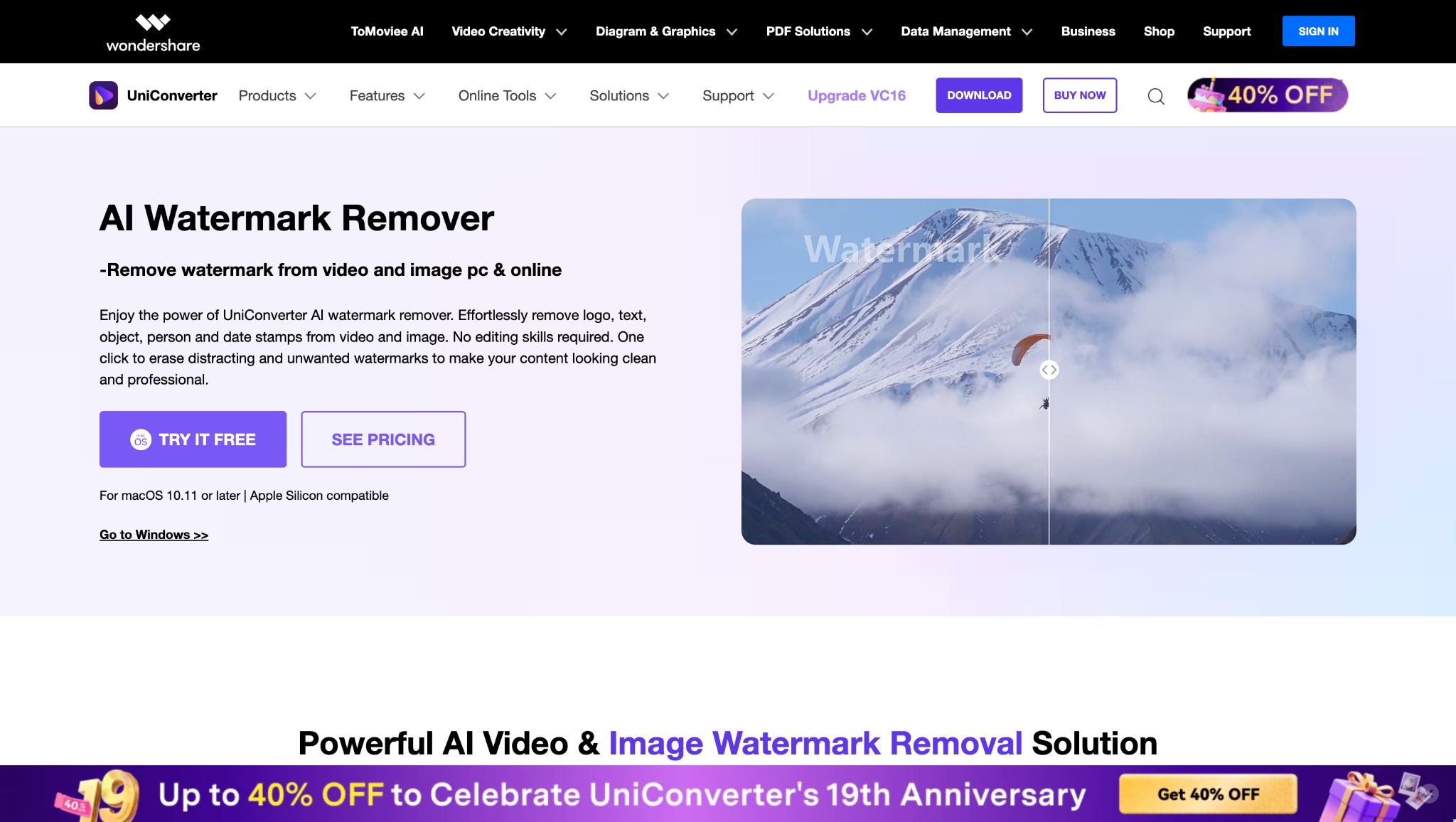Follow the Go to Windows link
The width and height of the screenshot is (1456, 822).
pos(154,535)
